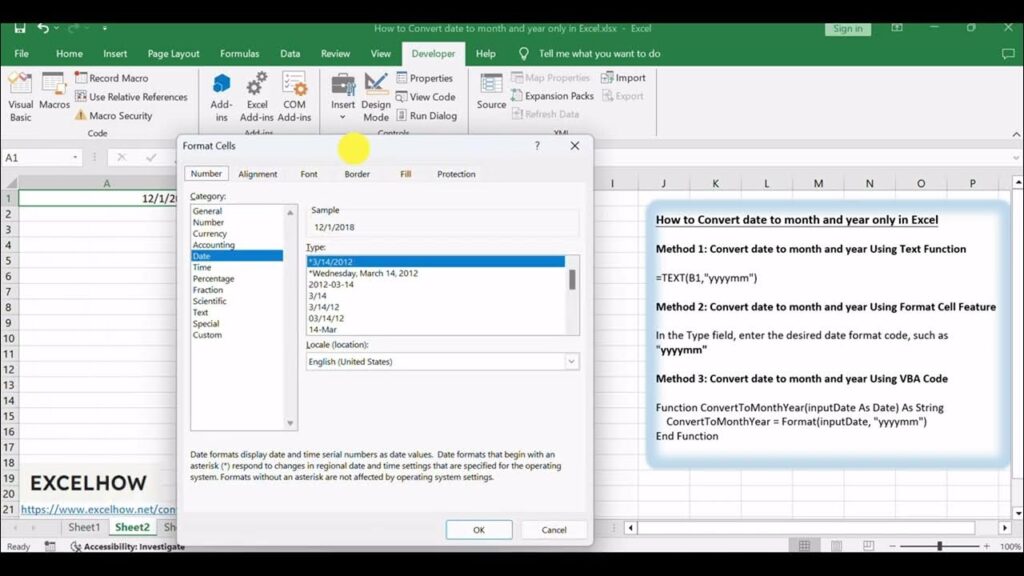The width and height of the screenshot is (1024, 576).
Task: Open the File tab
Action: (x=22, y=54)
